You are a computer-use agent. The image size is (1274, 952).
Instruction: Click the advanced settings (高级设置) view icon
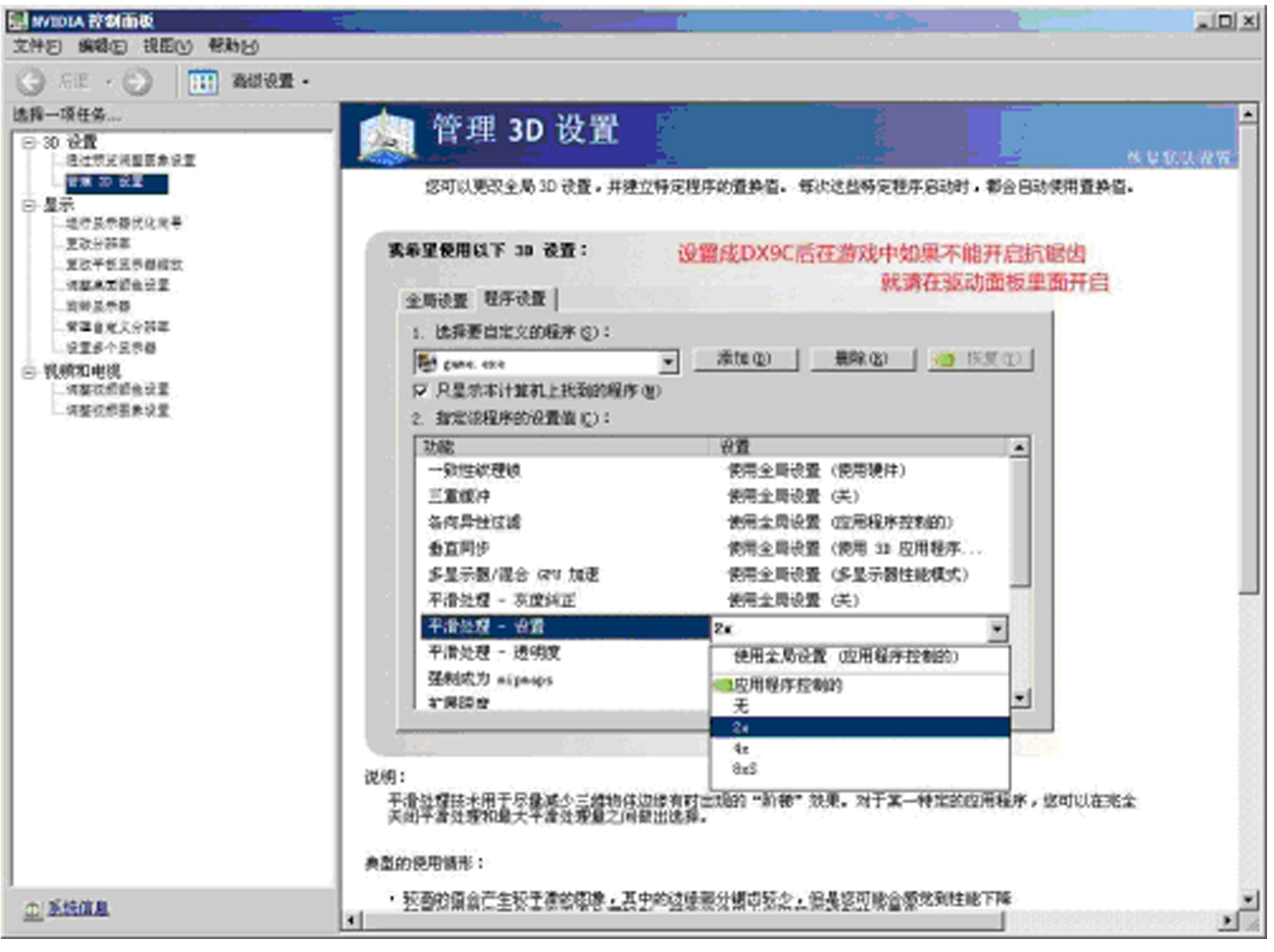point(202,82)
